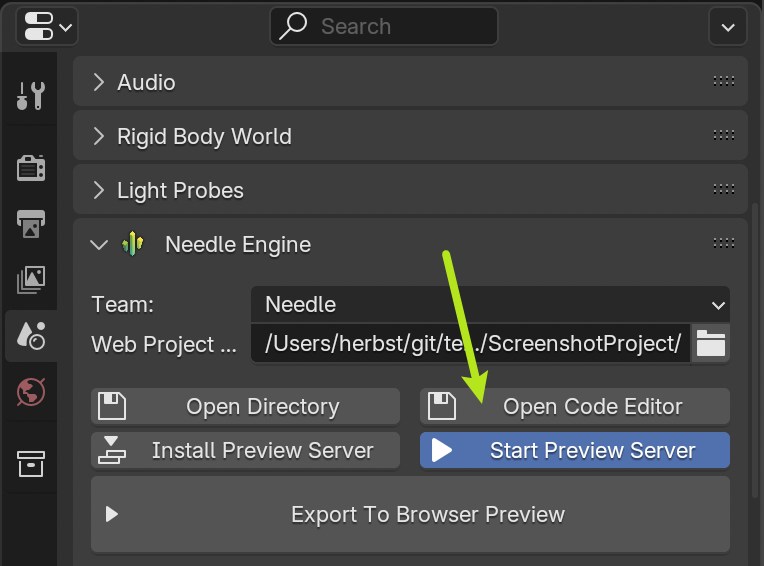Open the View Layer properties tab
The image size is (764, 566).
(x=31, y=280)
